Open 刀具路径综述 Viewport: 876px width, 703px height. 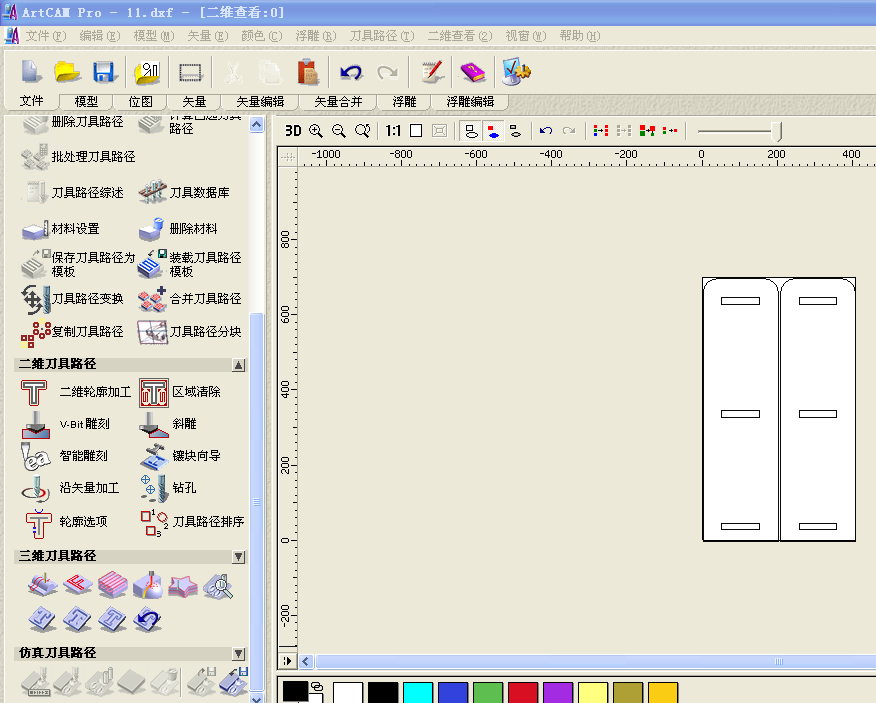tap(72, 193)
